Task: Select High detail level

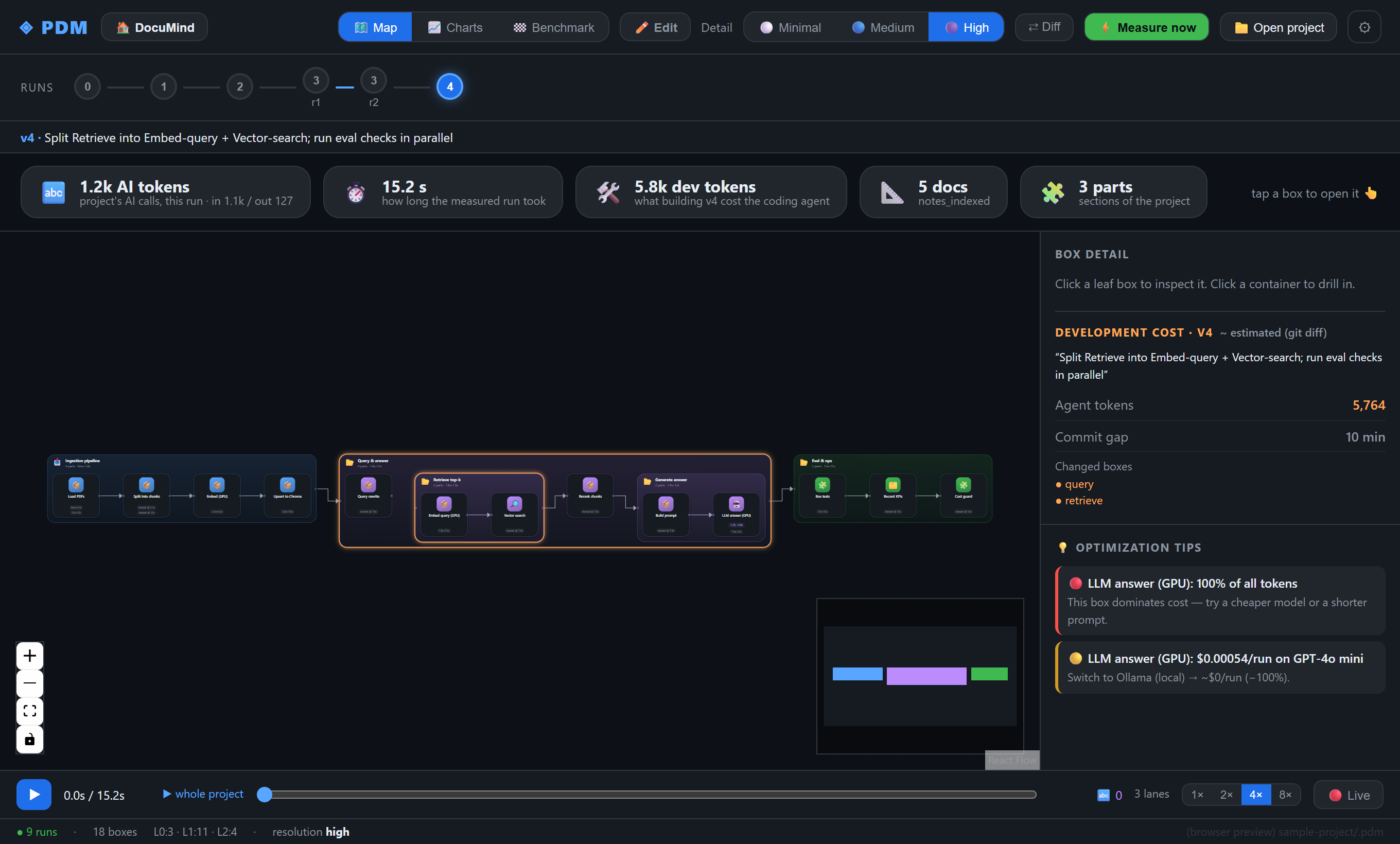Action: (966, 27)
